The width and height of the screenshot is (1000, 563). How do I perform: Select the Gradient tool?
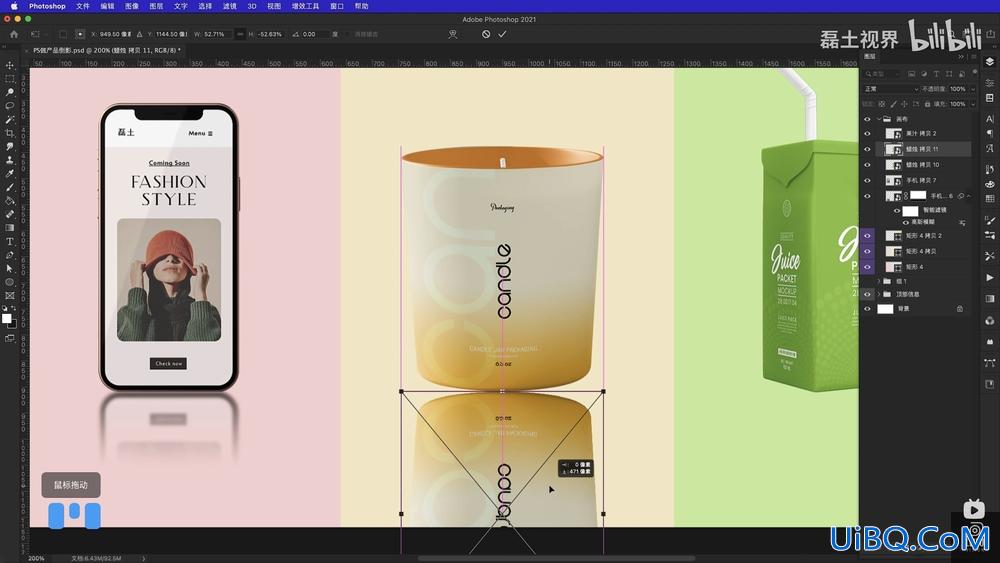coord(10,228)
